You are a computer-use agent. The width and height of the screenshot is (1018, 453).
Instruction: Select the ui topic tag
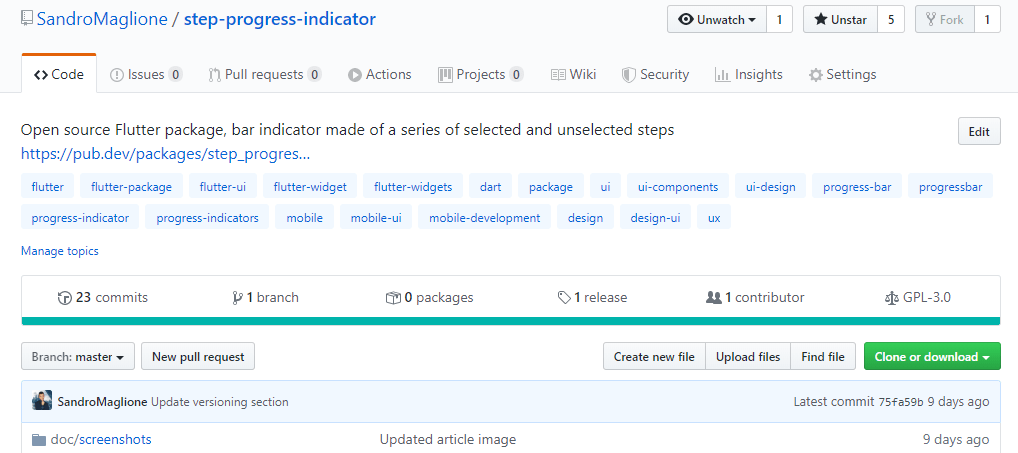605,187
